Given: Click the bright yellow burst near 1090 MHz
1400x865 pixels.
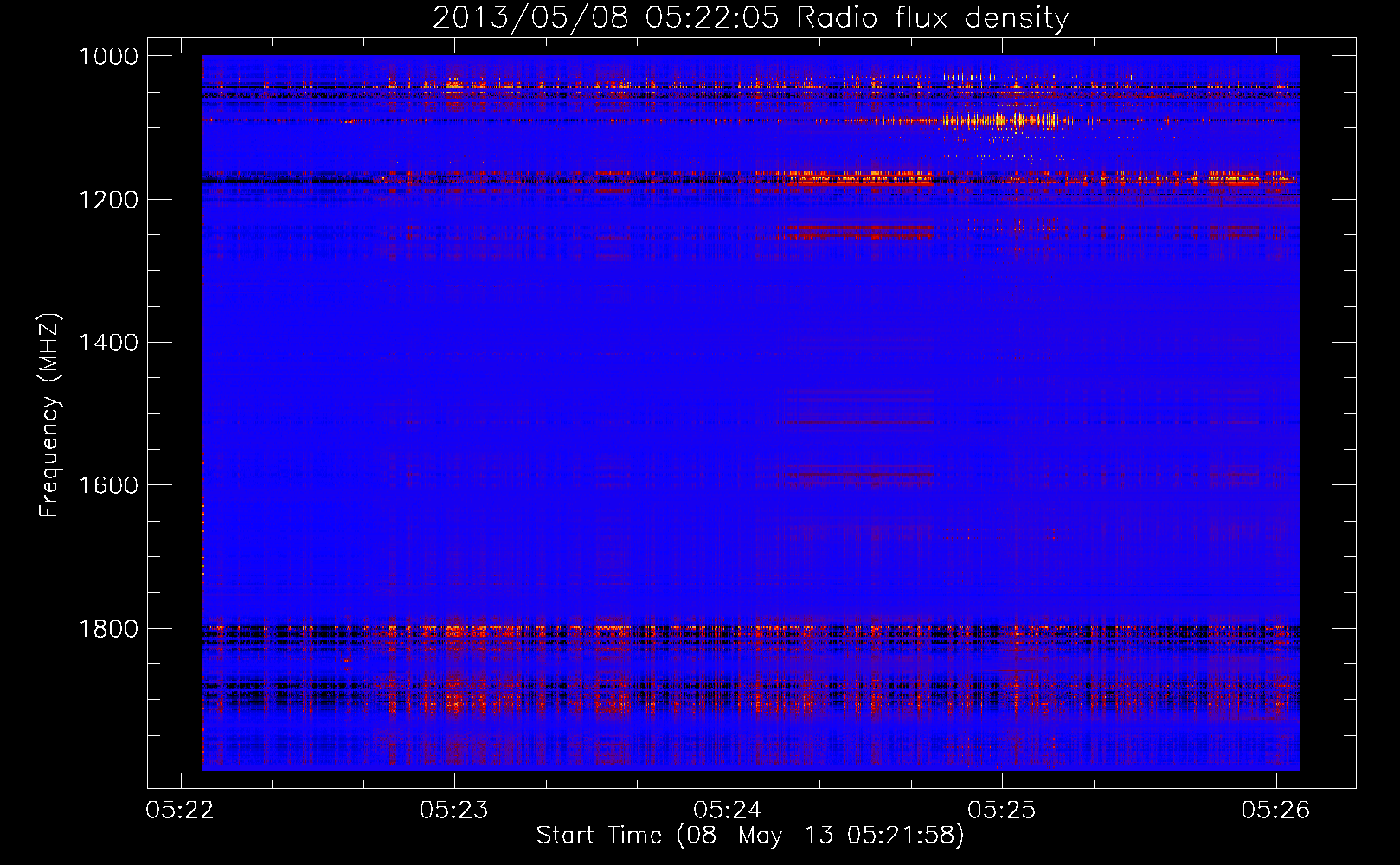Looking at the screenshot, I should coord(1002,120).
